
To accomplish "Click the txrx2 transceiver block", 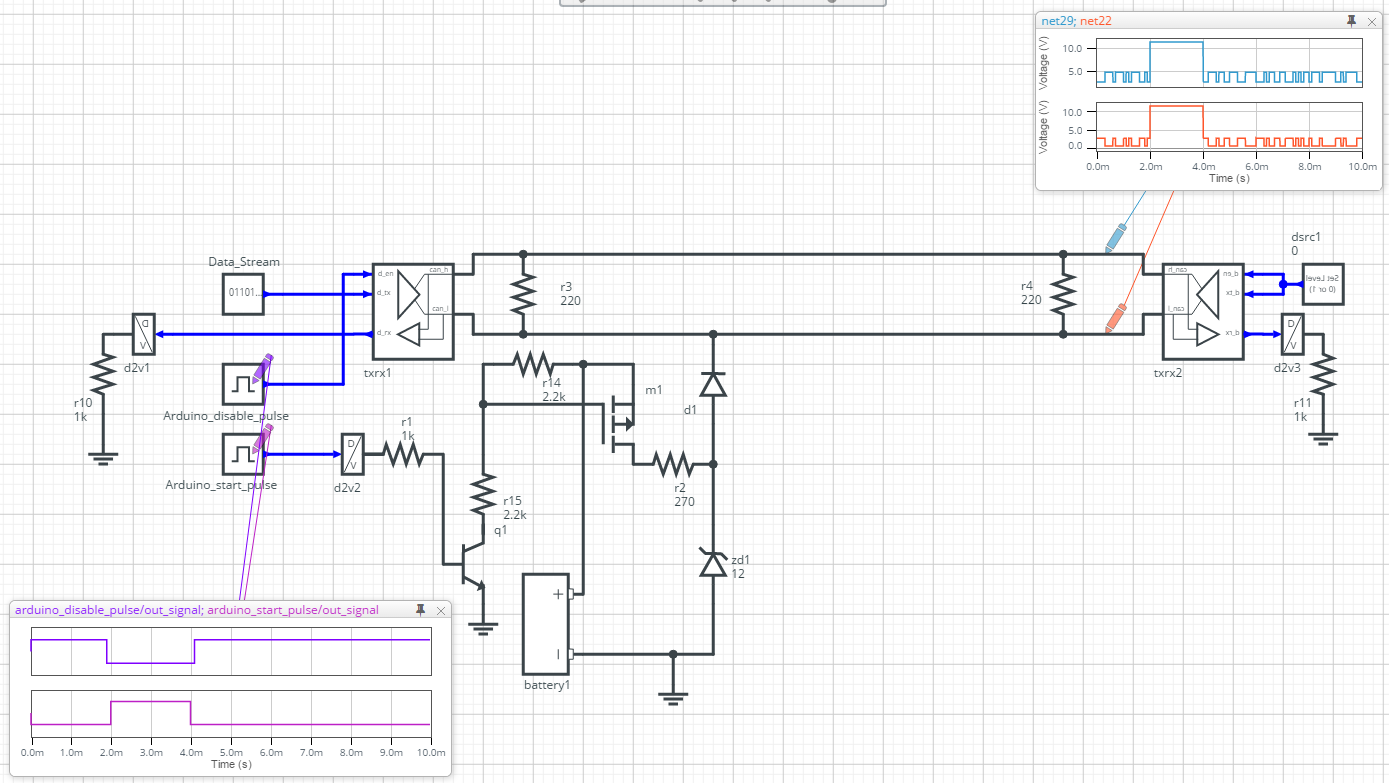I will 1202,311.
